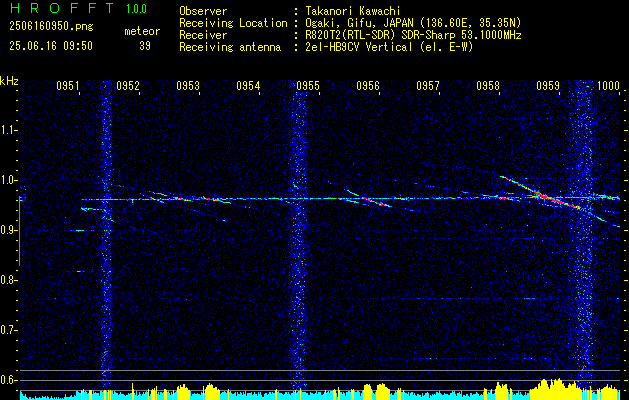The width and height of the screenshot is (629, 400).
Task: Click the bright red meteor echo after 0958
Action: [540, 192]
